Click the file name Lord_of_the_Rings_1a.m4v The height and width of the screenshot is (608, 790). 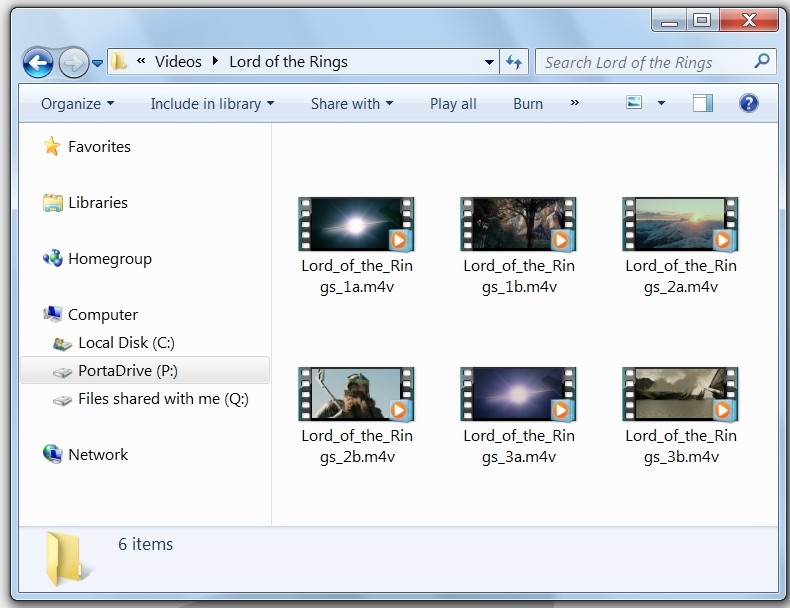pos(357,276)
